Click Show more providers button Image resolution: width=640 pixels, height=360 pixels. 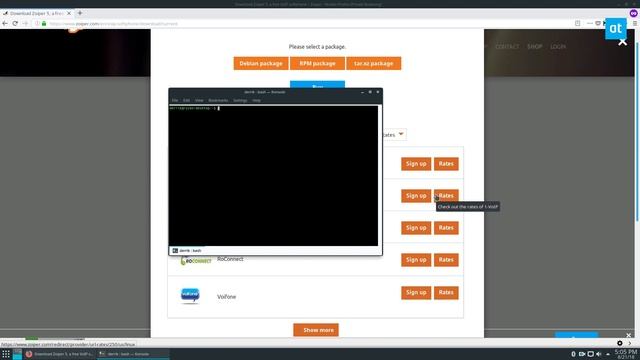316,330
